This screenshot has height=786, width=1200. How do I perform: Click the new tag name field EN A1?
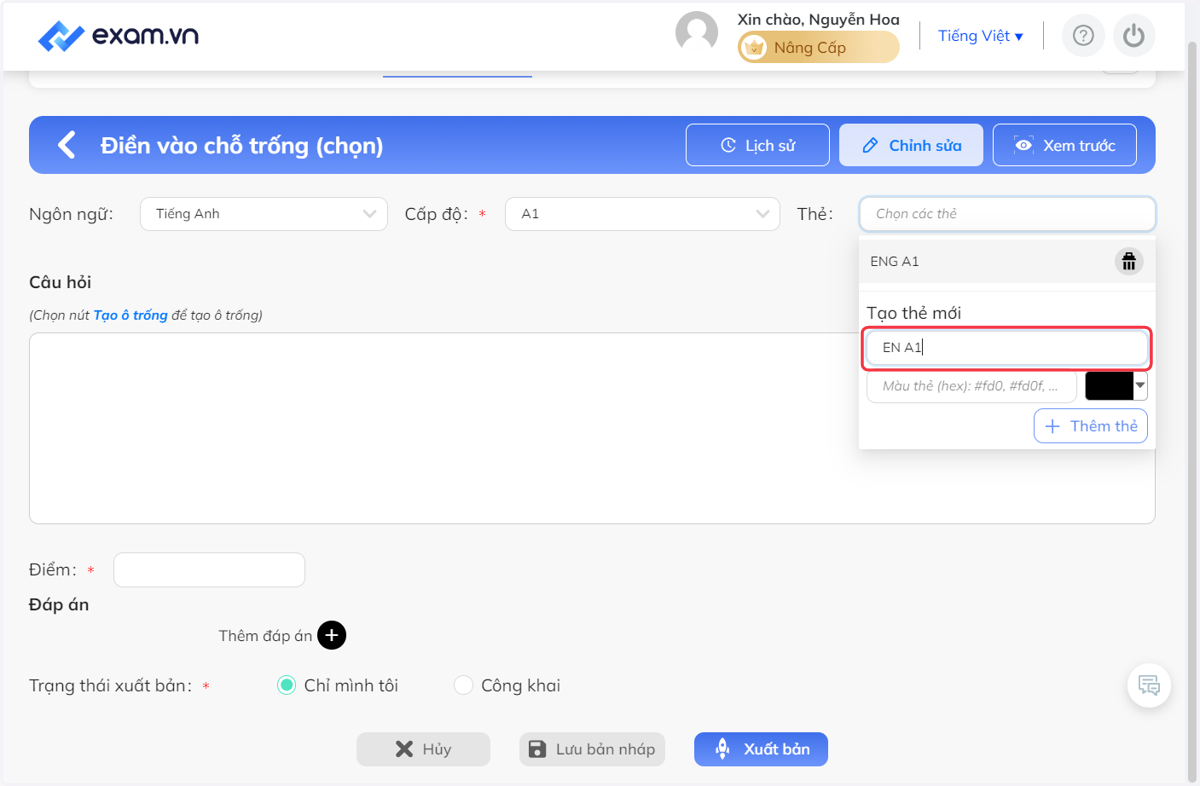click(1007, 348)
